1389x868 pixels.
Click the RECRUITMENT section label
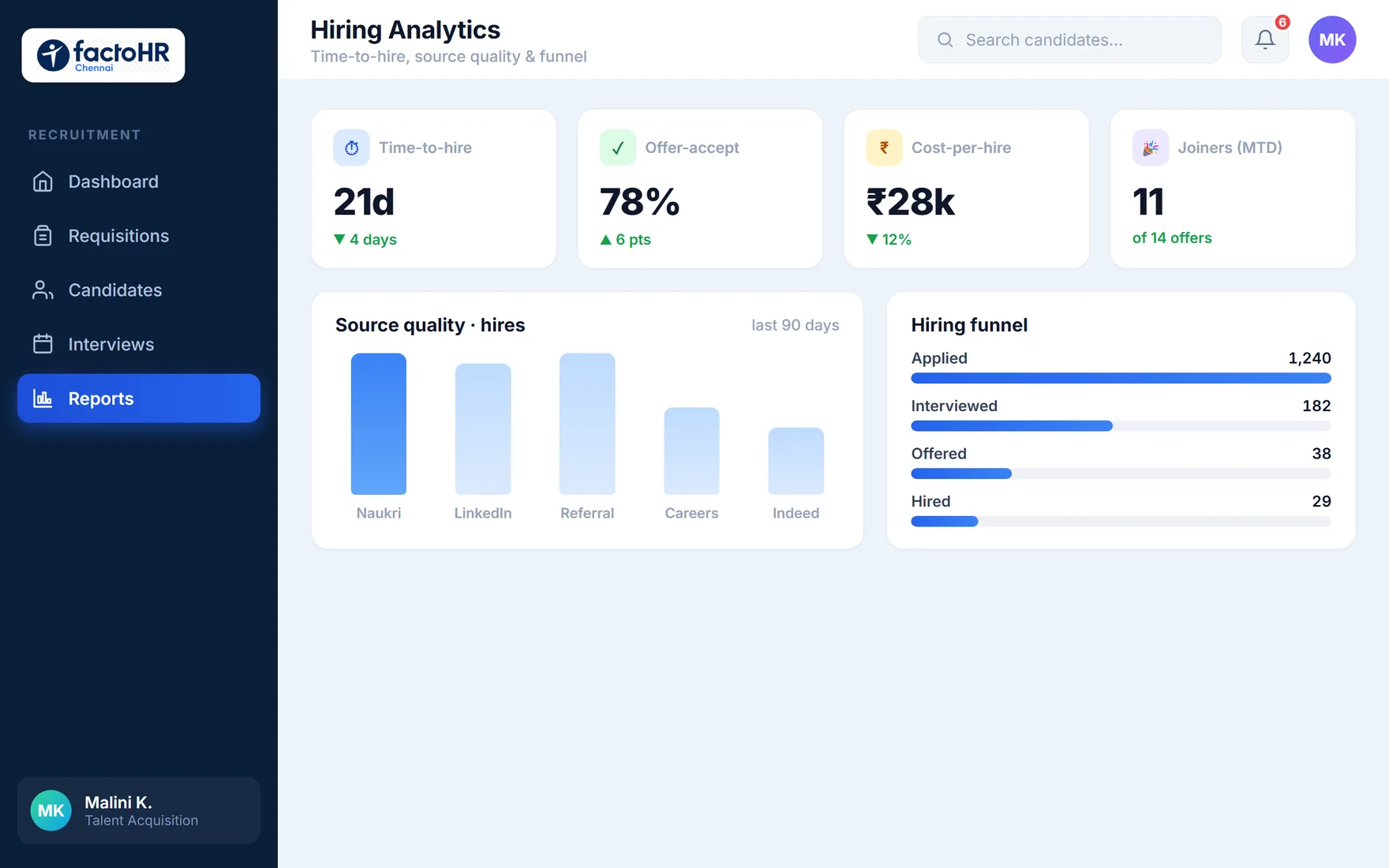click(x=84, y=135)
